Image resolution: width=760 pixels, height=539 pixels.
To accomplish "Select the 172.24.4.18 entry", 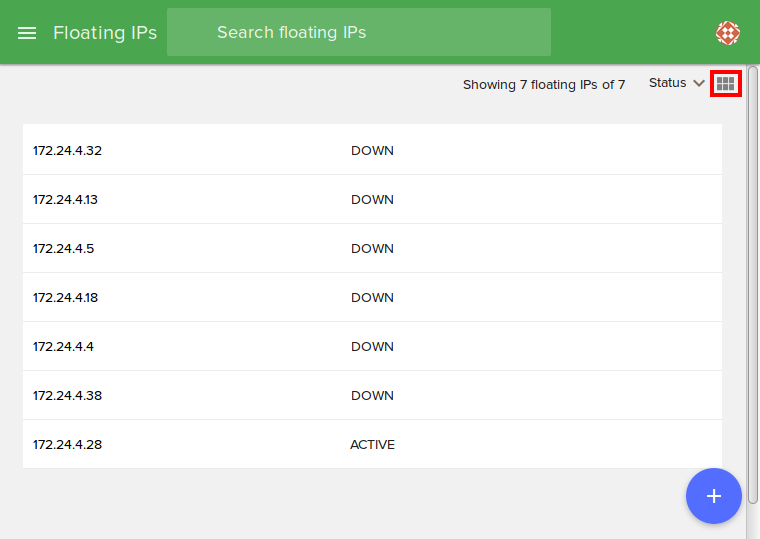I will (66, 298).
